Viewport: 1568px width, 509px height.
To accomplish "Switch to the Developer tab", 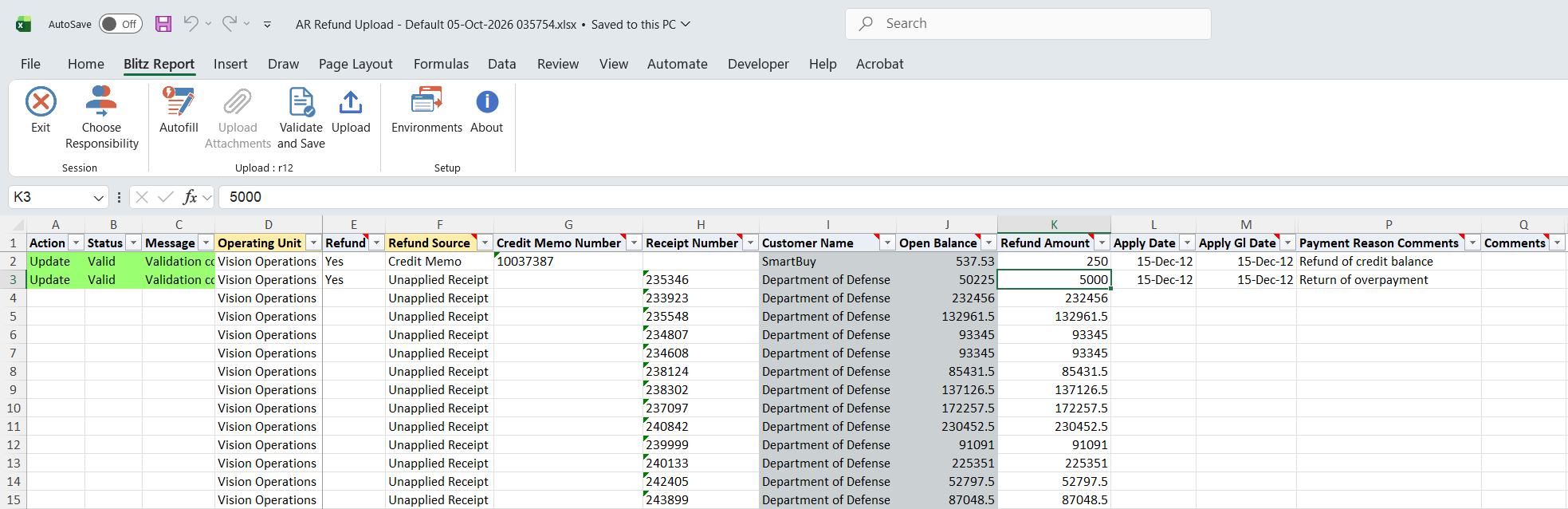I will [x=758, y=64].
